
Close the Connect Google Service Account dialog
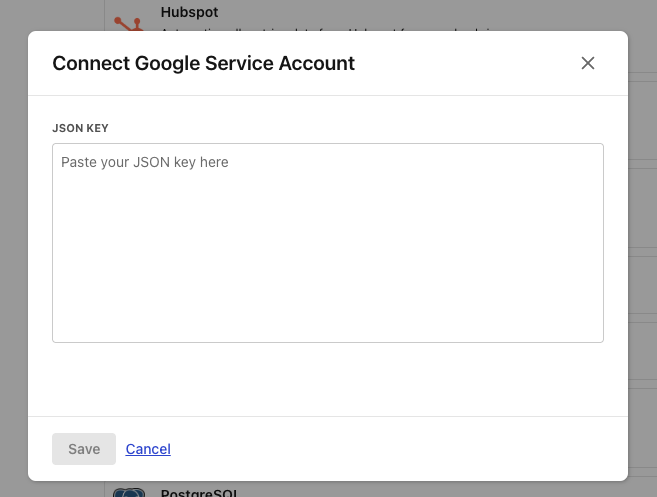coord(588,63)
